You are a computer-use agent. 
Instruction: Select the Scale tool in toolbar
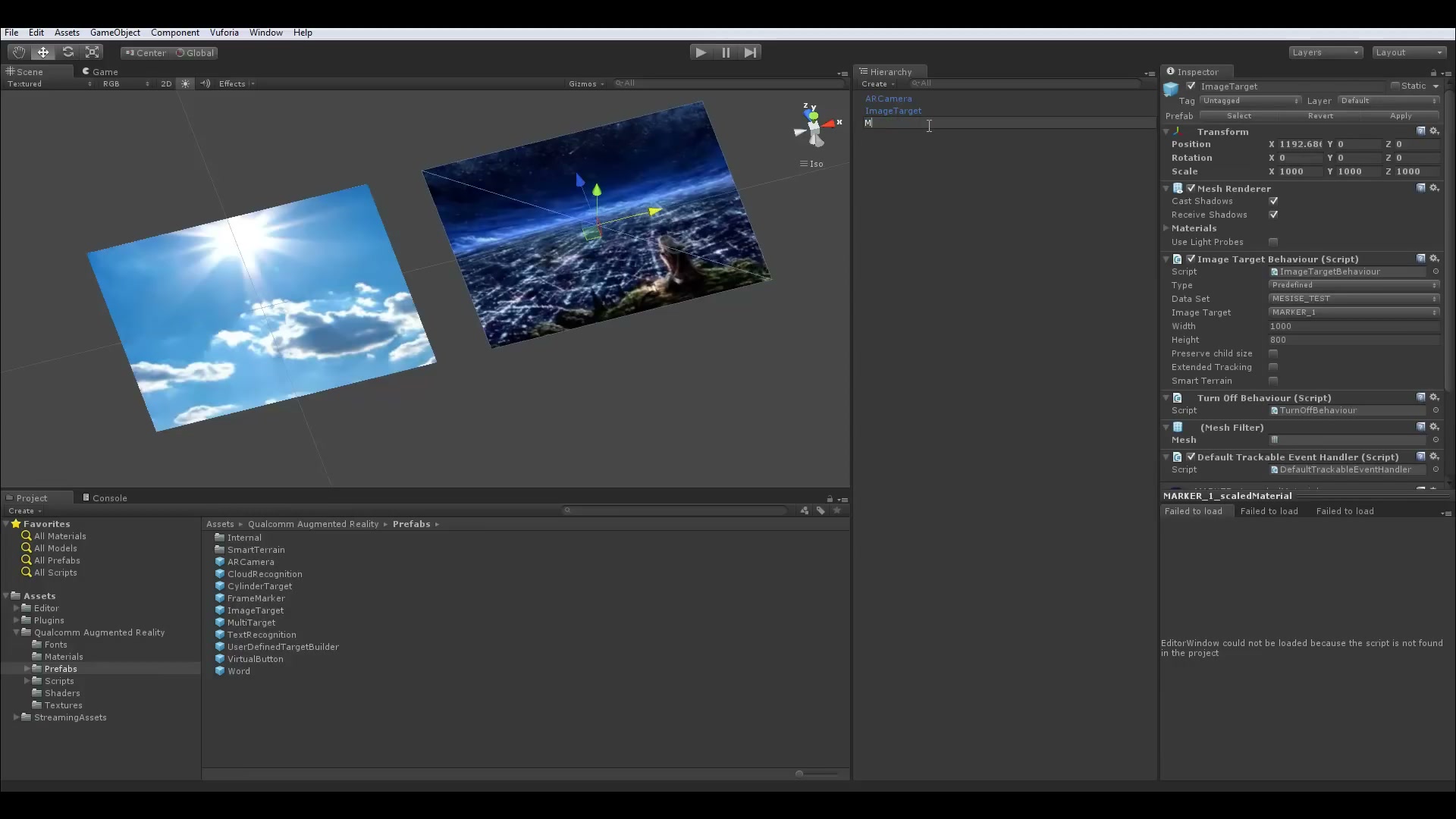[93, 52]
